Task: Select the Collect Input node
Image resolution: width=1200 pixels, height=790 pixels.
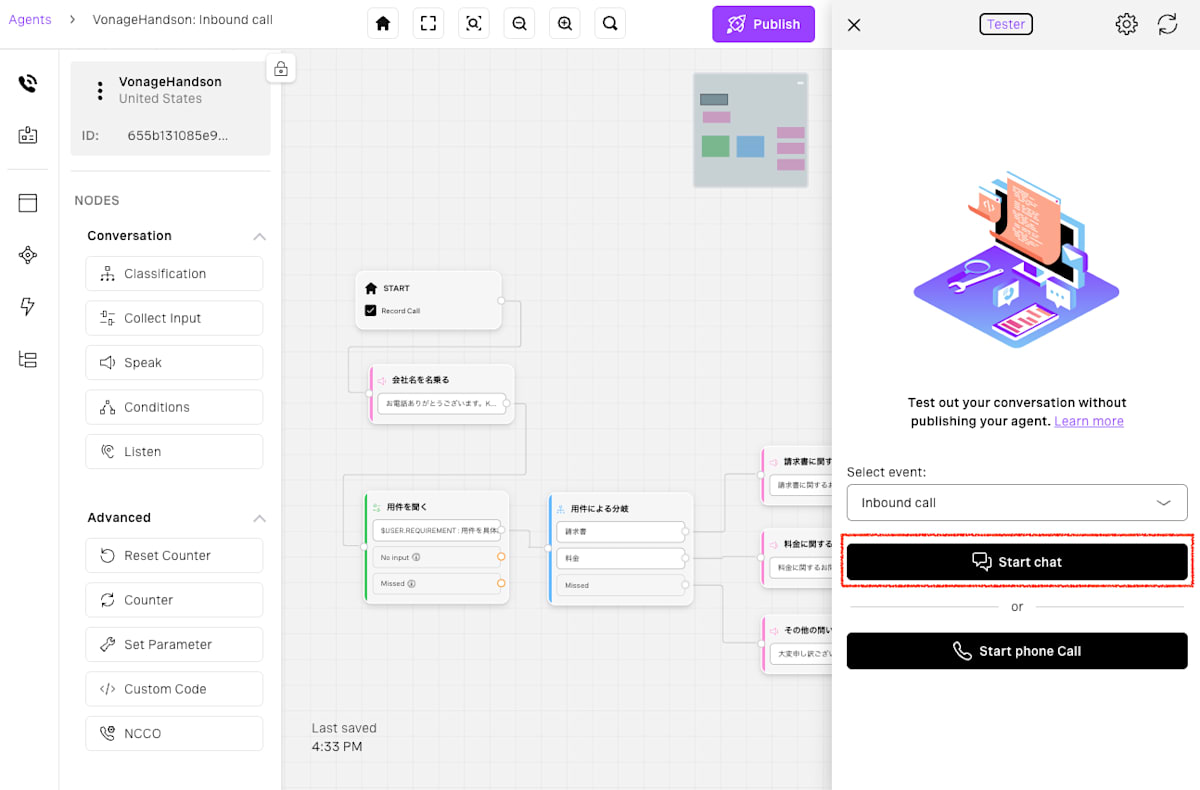Action: [174, 318]
